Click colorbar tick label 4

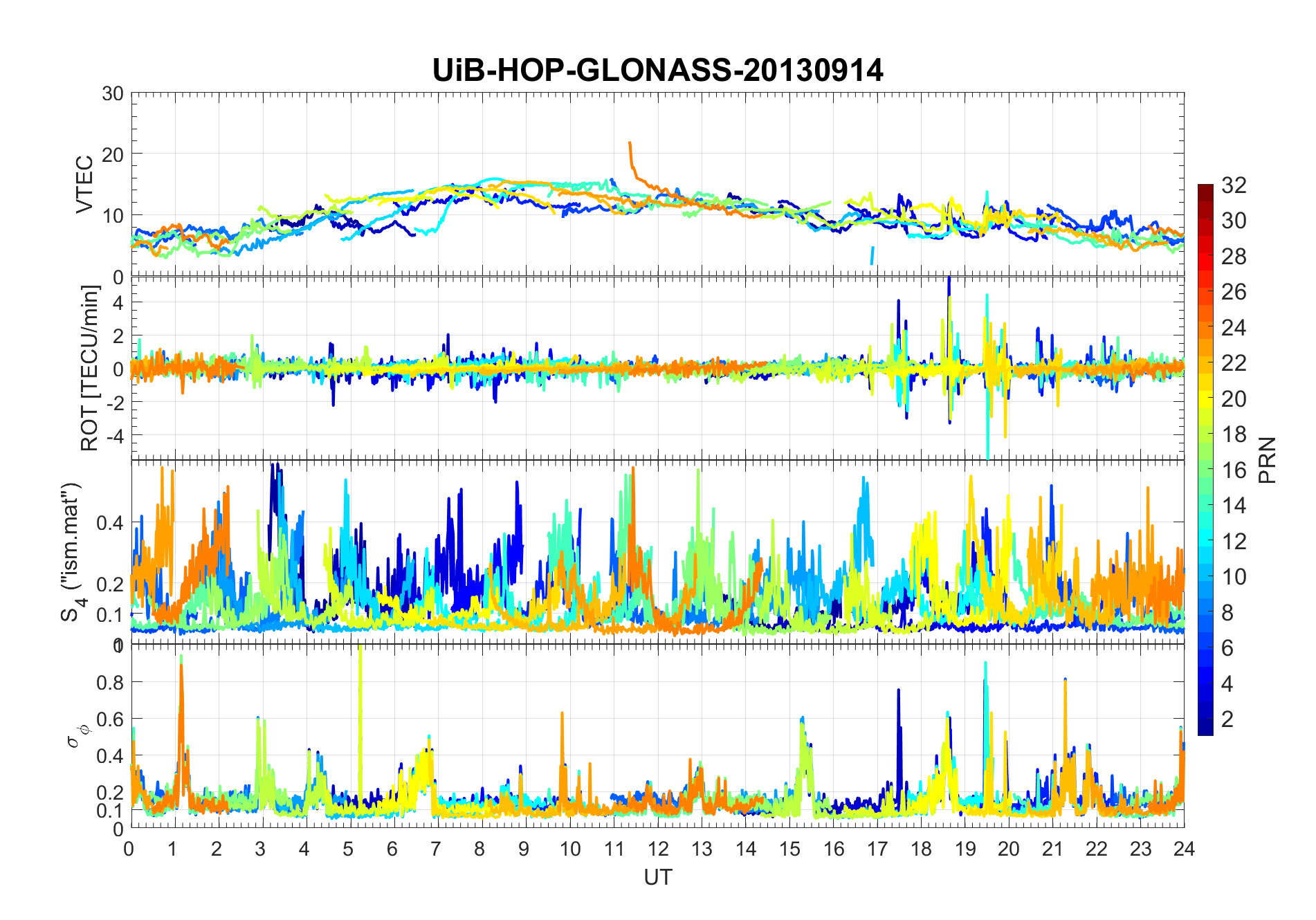(x=1227, y=683)
